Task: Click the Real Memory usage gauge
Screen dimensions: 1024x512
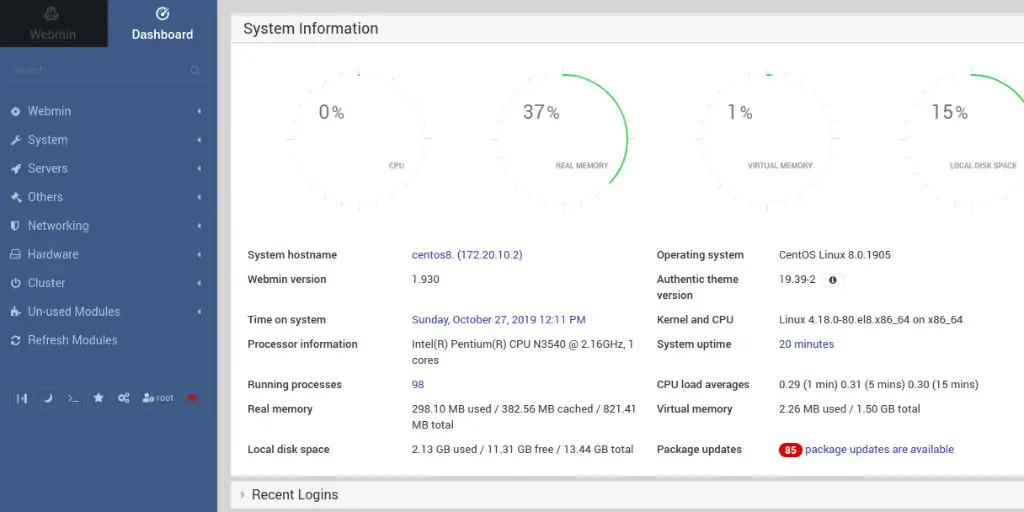Action: tap(562, 138)
